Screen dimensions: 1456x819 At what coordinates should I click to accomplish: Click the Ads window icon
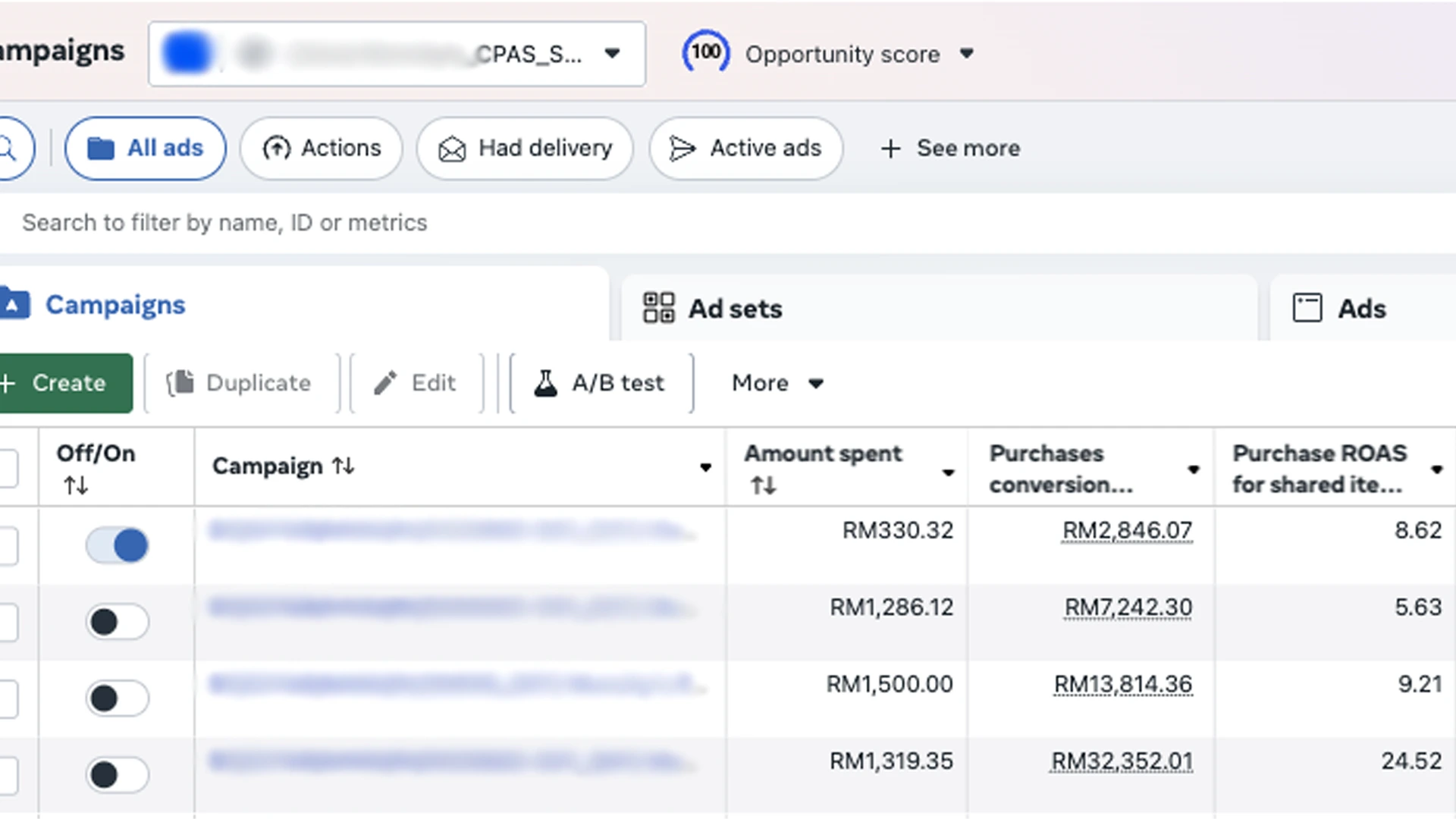click(x=1307, y=308)
